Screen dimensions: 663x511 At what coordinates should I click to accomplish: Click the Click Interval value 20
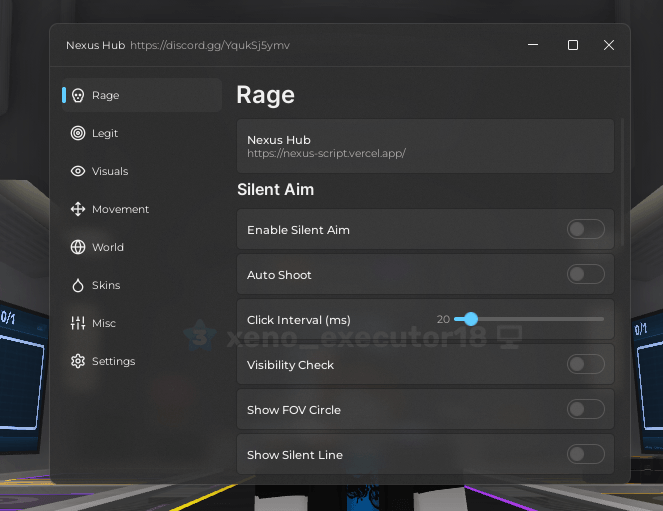[443, 319]
